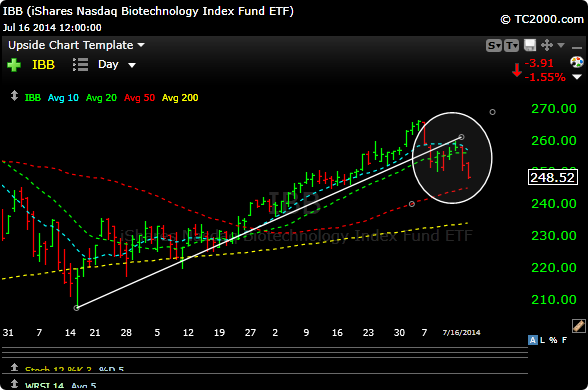Click the 27 date axis label
This screenshot has width=588, height=390.
pyautogui.click(x=250, y=333)
